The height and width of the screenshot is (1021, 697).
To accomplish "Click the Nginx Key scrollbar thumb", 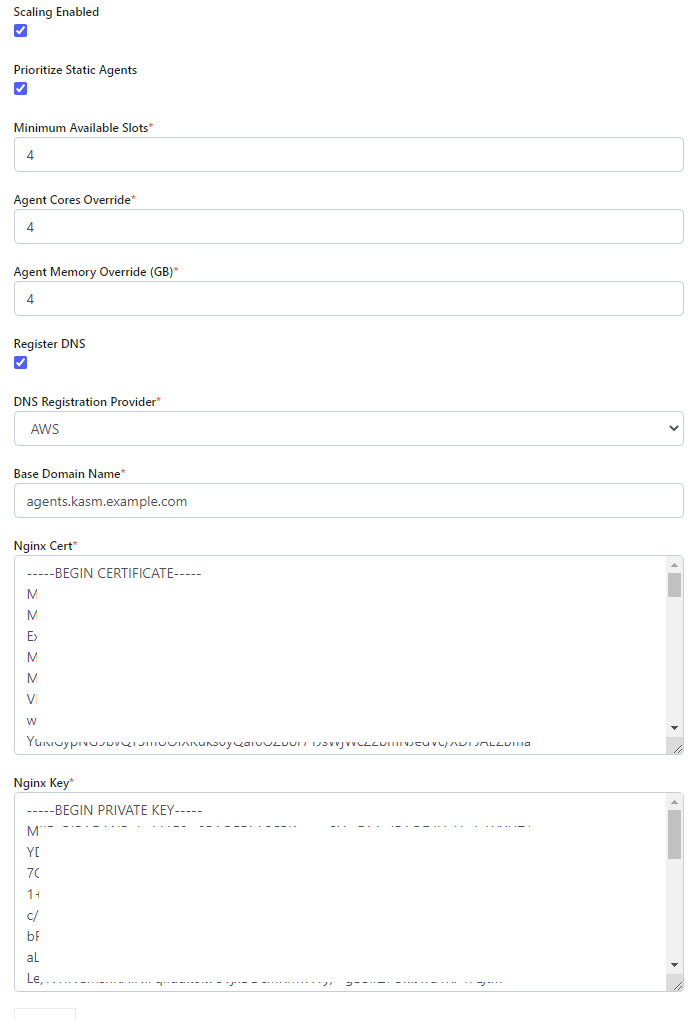I will [674, 834].
